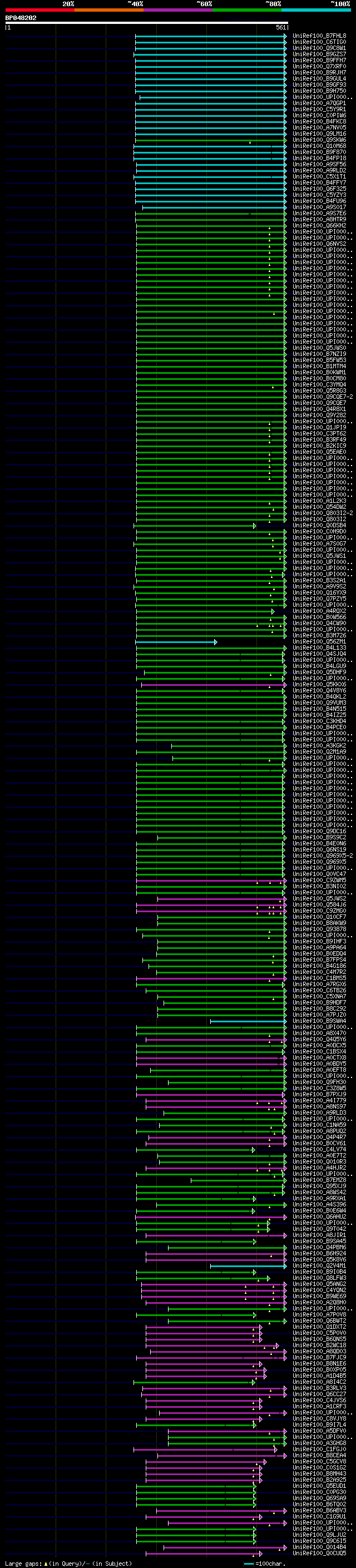The image size is (356, 1568).
Task: Select hit label UniRef100_C5X1T1
Action: (x=319, y=176)
